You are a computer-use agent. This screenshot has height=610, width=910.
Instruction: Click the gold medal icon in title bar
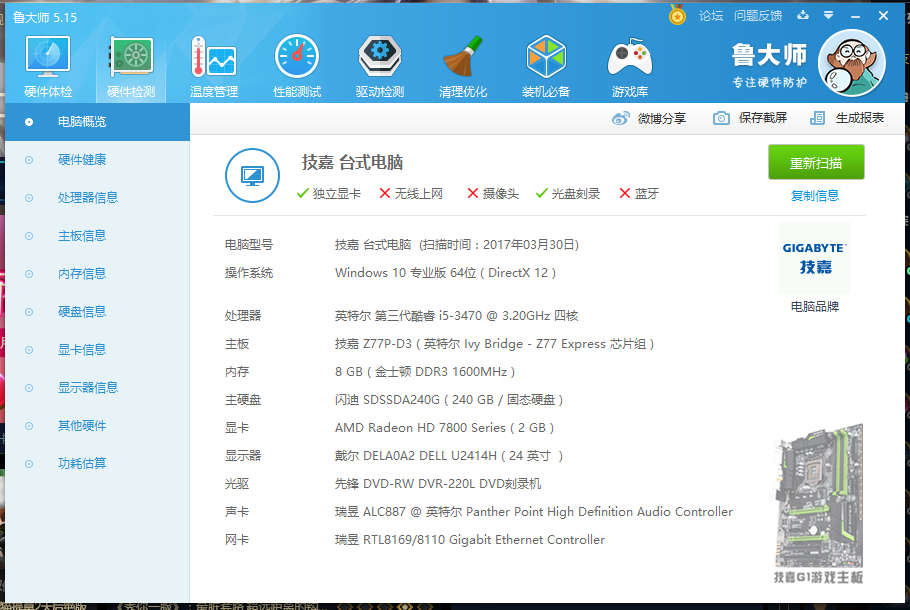(677, 15)
